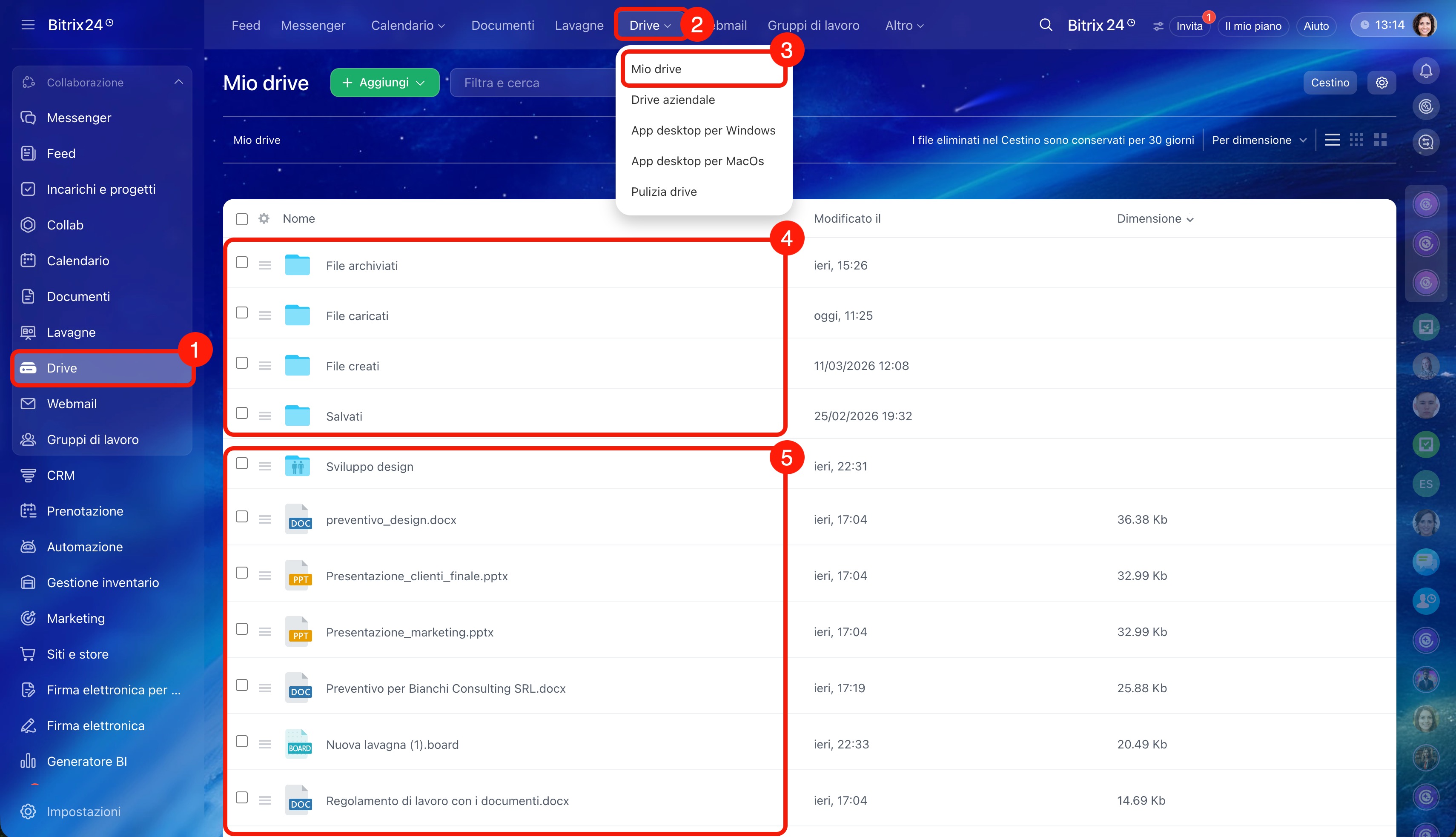Toggle the select-all header checkbox
The height and width of the screenshot is (837, 1456).
pyautogui.click(x=242, y=219)
